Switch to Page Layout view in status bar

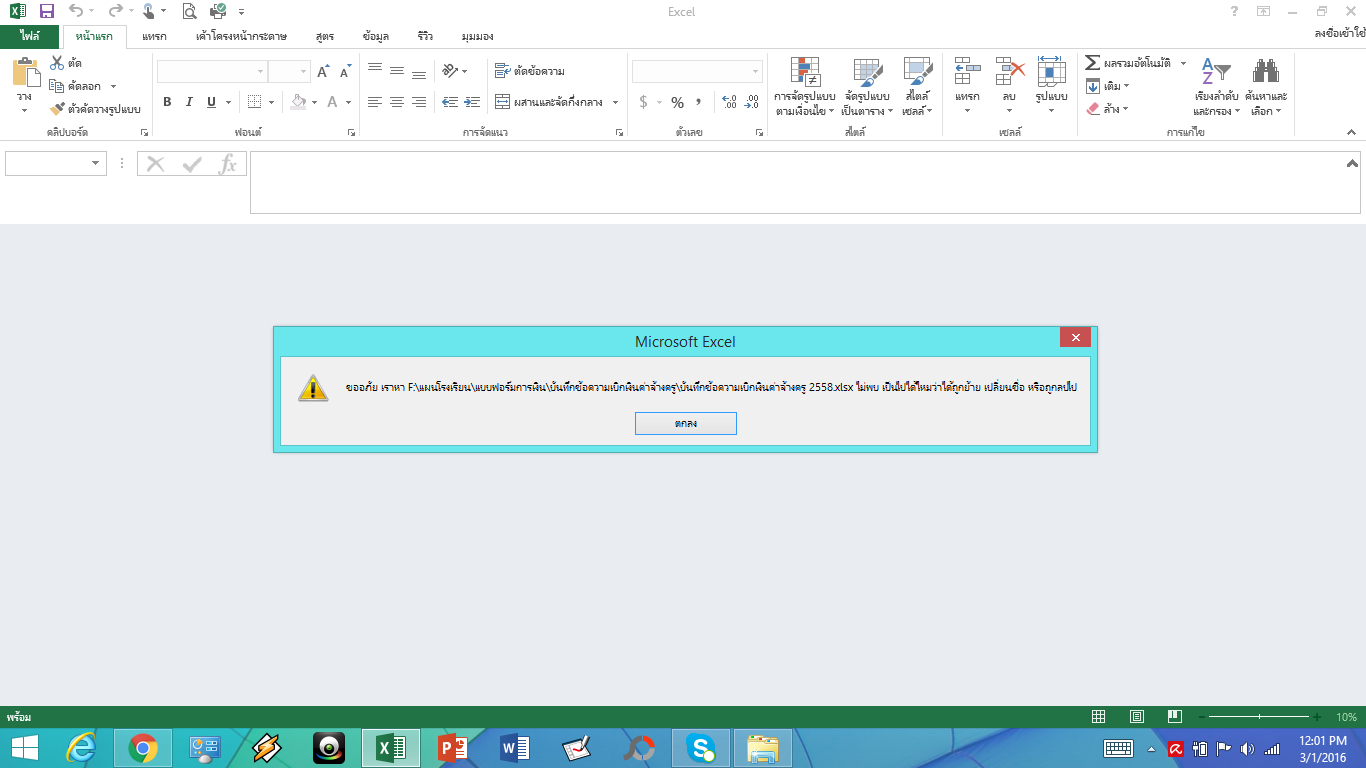click(x=1136, y=717)
